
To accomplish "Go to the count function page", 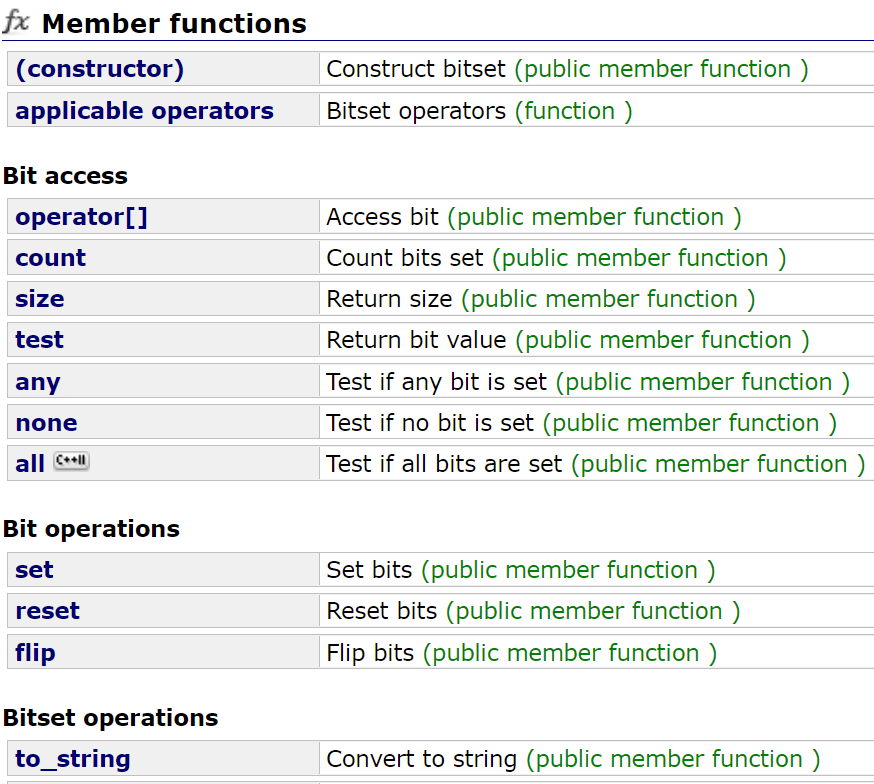I will [51, 258].
